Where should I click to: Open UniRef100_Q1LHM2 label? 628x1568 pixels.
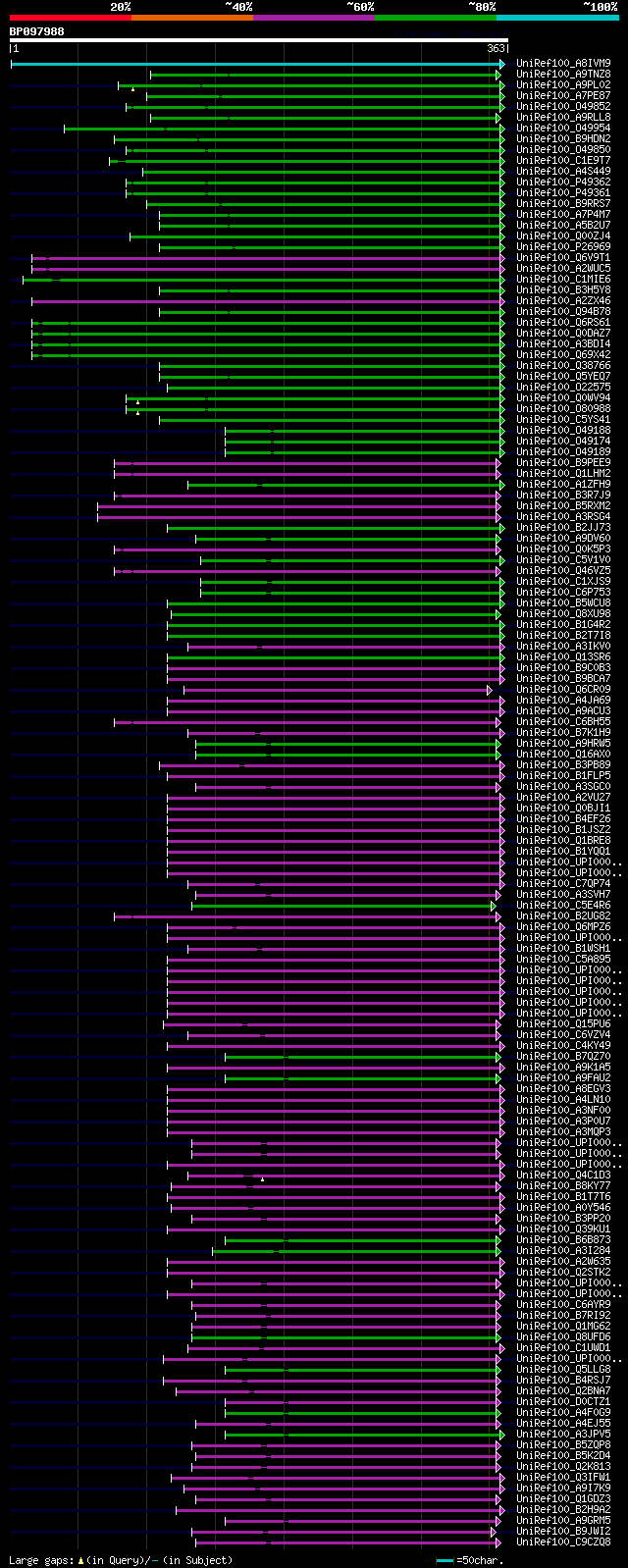tap(563, 474)
